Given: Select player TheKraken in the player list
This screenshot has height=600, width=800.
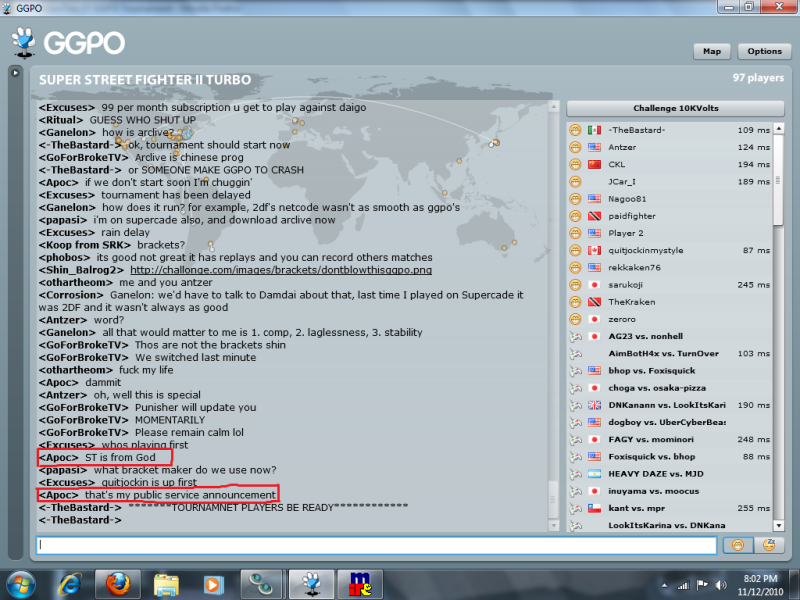Looking at the screenshot, I should point(669,302).
